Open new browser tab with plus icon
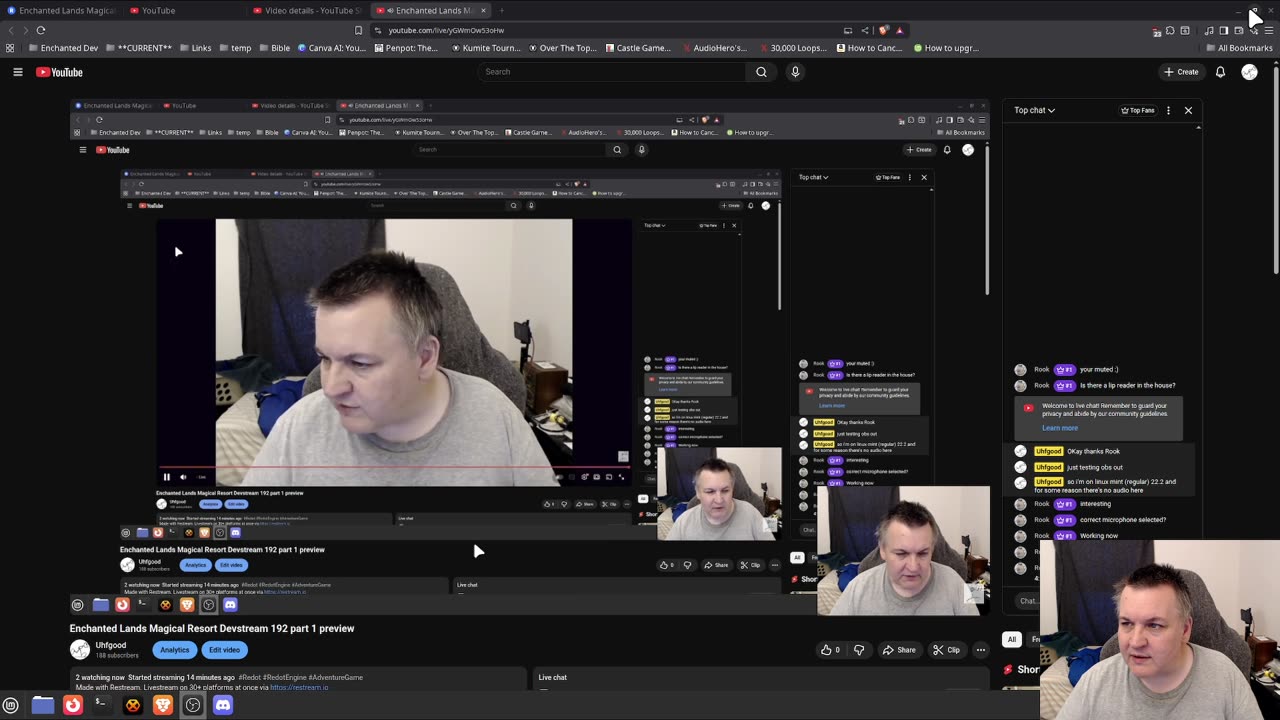This screenshot has height=720, width=1280. (501, 11)
